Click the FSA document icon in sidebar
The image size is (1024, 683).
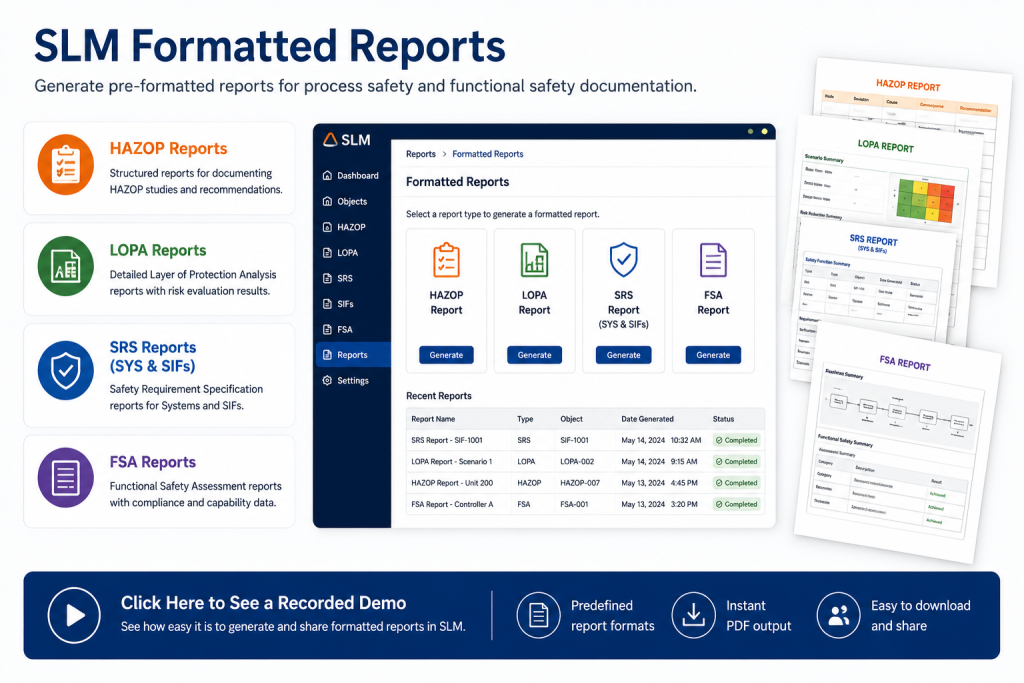tap(327, 329)
